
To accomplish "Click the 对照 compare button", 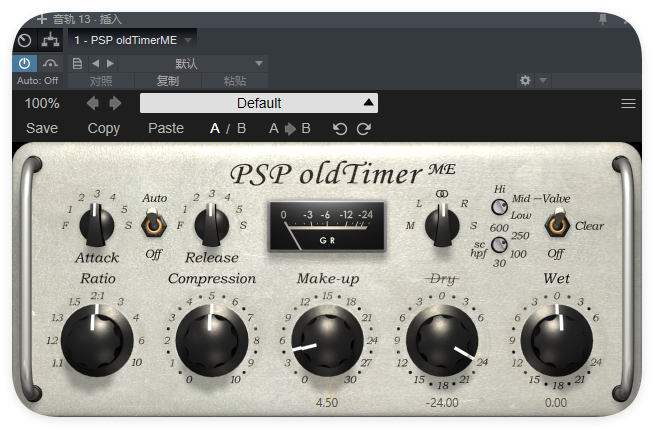I will (101, 81).
